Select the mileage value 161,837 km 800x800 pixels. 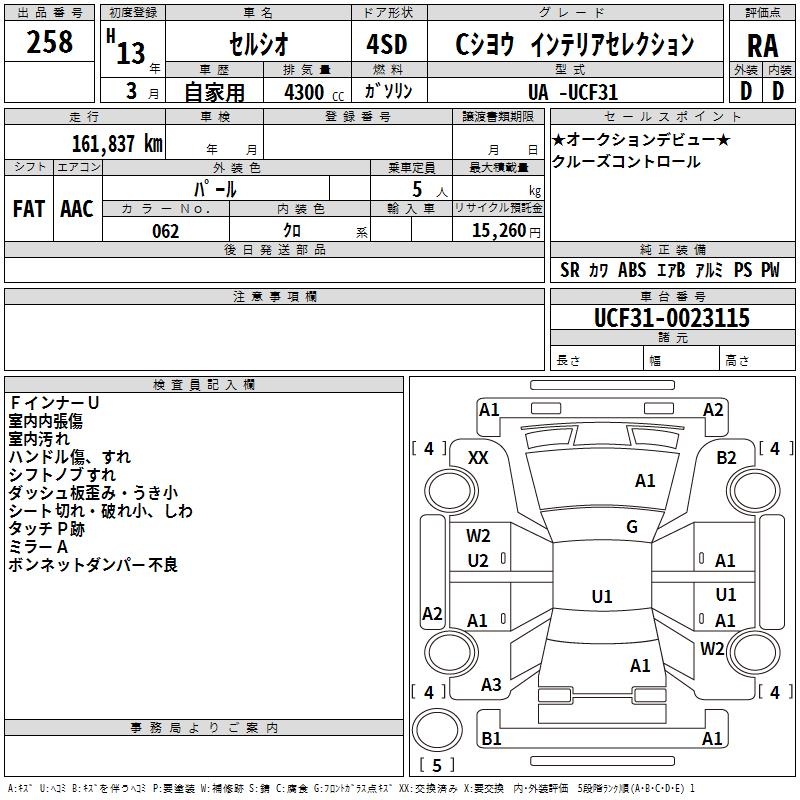click(x=117, y=143)
